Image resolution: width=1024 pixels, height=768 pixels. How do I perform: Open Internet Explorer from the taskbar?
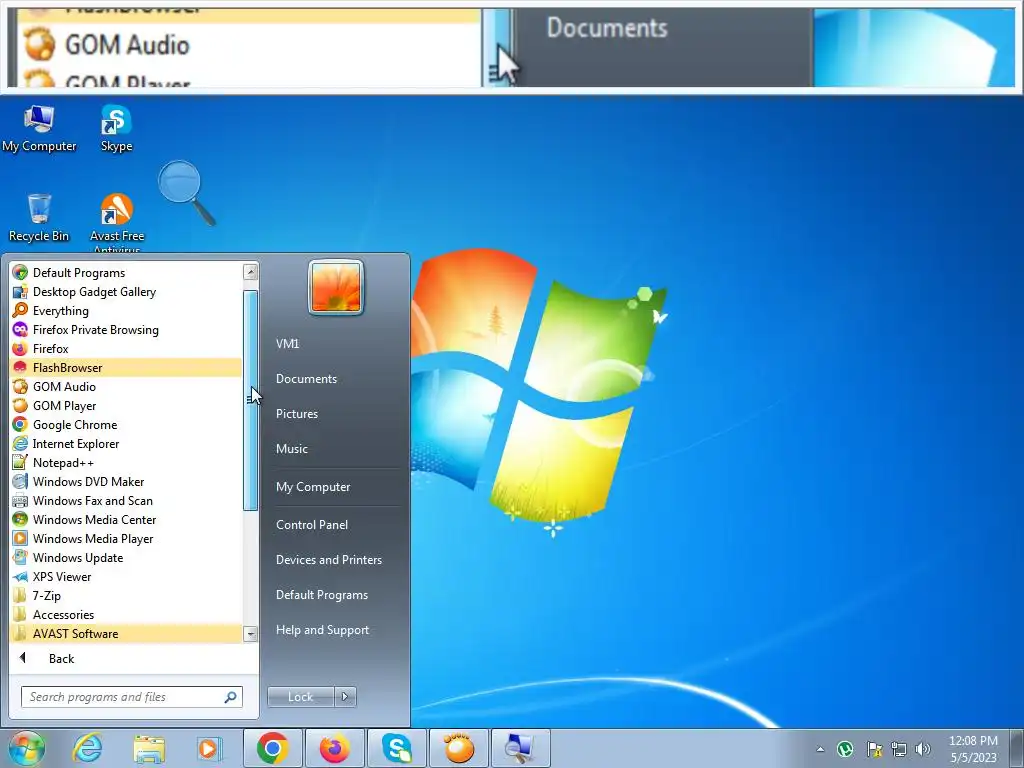tap(88, 749)
